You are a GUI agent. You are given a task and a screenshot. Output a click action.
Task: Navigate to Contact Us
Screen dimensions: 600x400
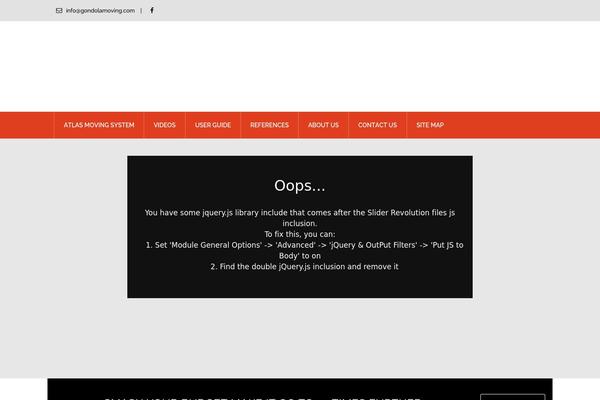coord(377,125)
